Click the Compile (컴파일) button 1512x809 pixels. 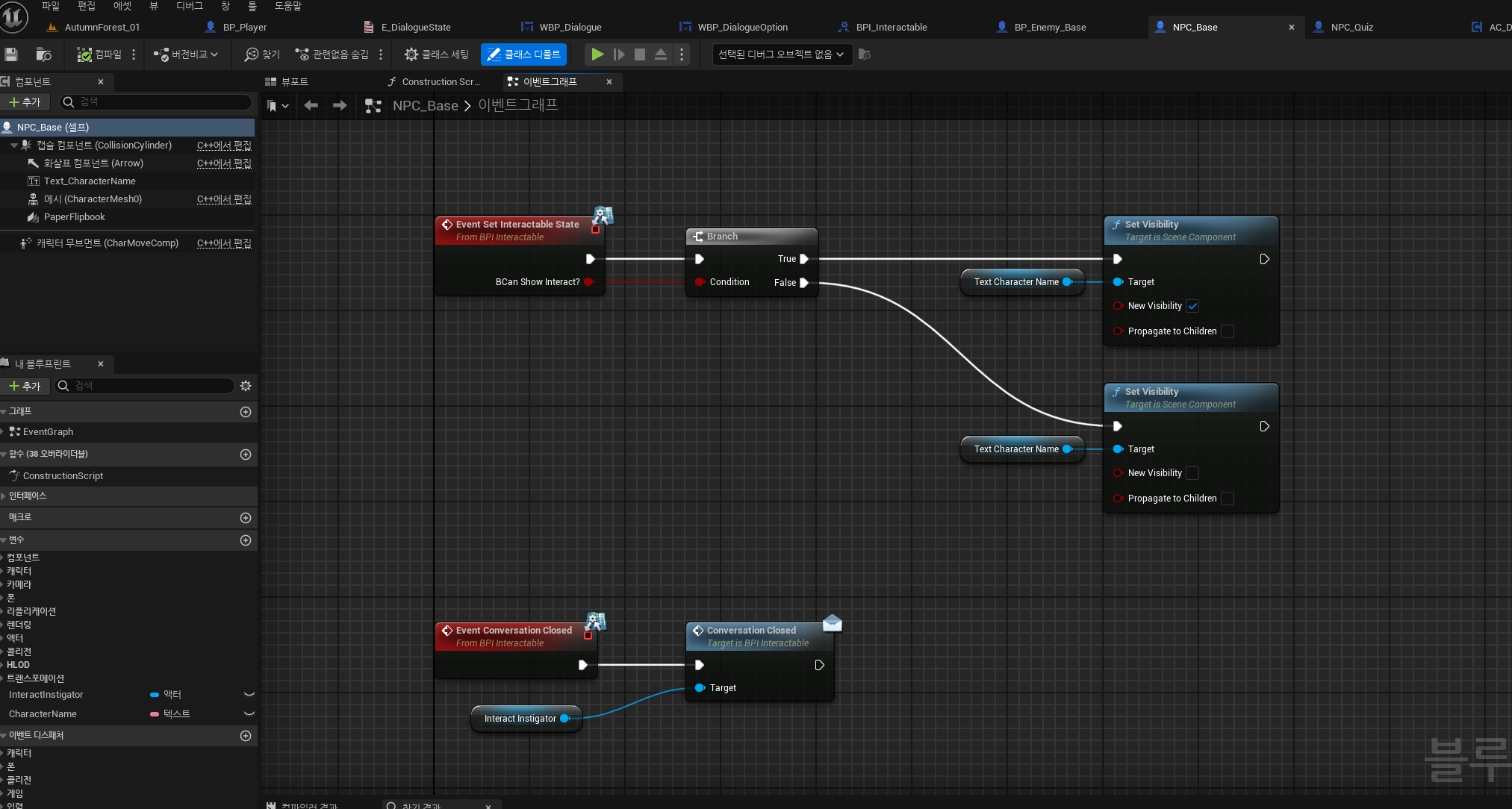pos(99,54)
